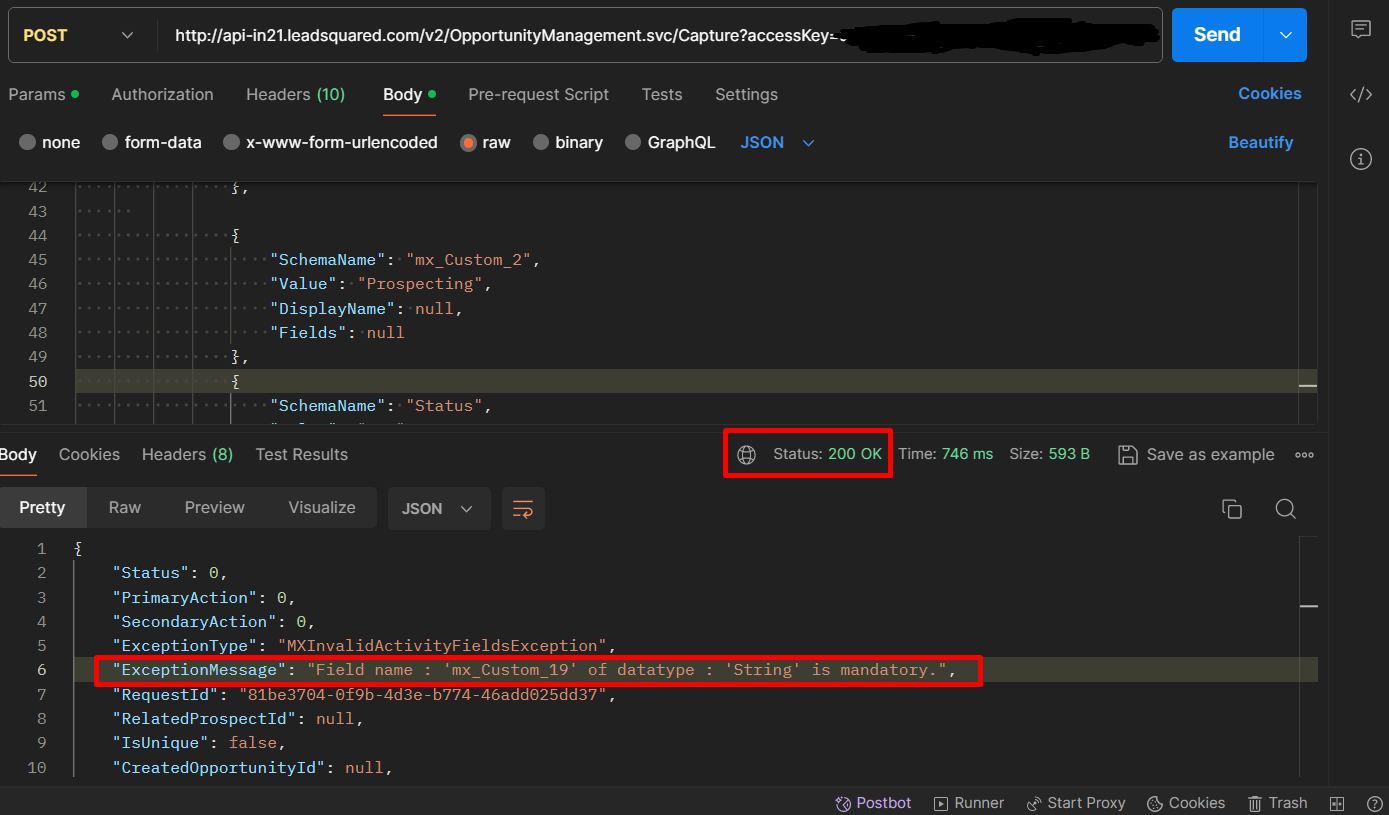The height and width of the screenshot is (815, 1389).
Task: Copy response body using the copy icon
Action: 1232,509
